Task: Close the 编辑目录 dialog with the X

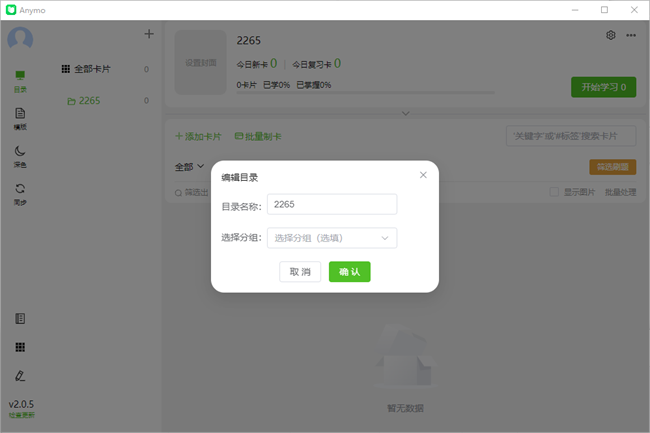Action: (423, 175)
